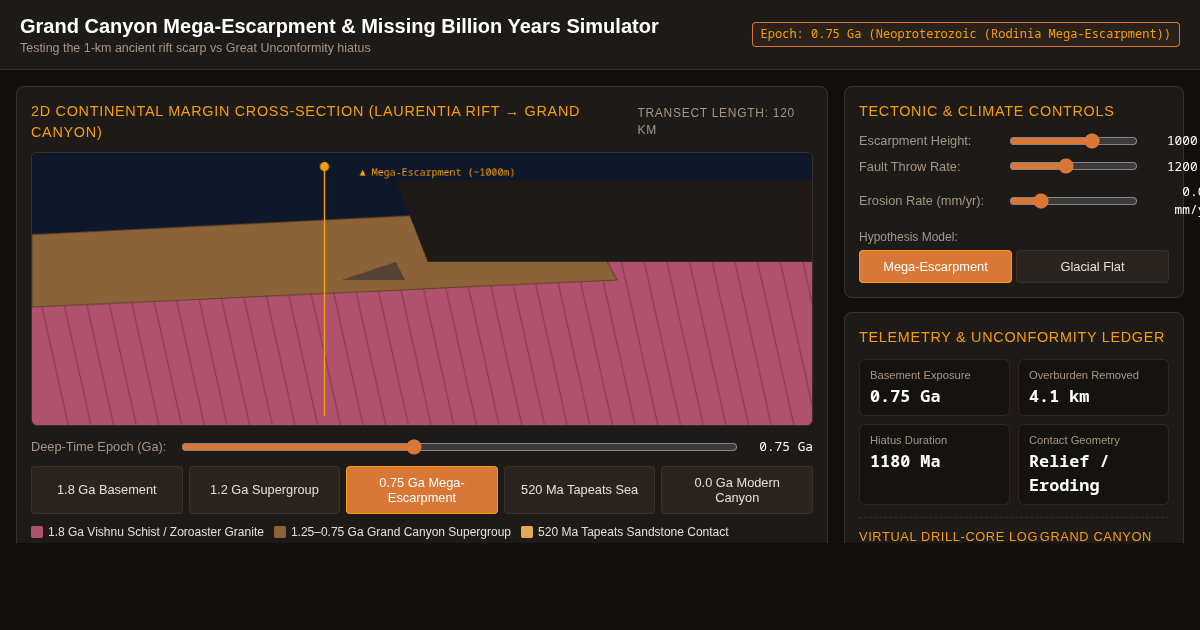Click the brown Grand Canyon Supergroup legend swatch

point(280,532)
